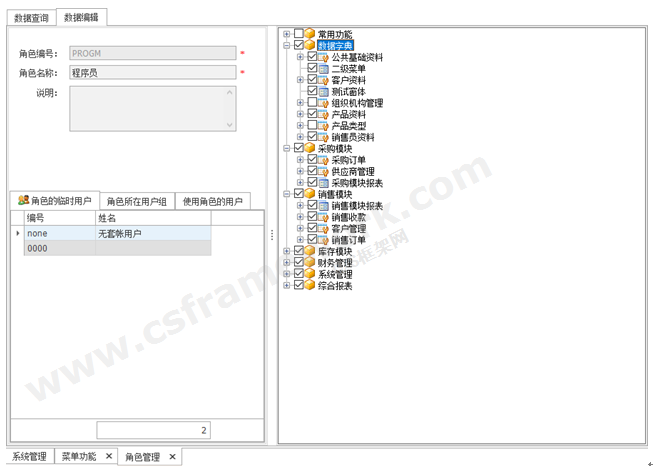The image size is (653, 466).
Task: Uncheck the 二级菜单 checkbox
Action: coord(312,68)
